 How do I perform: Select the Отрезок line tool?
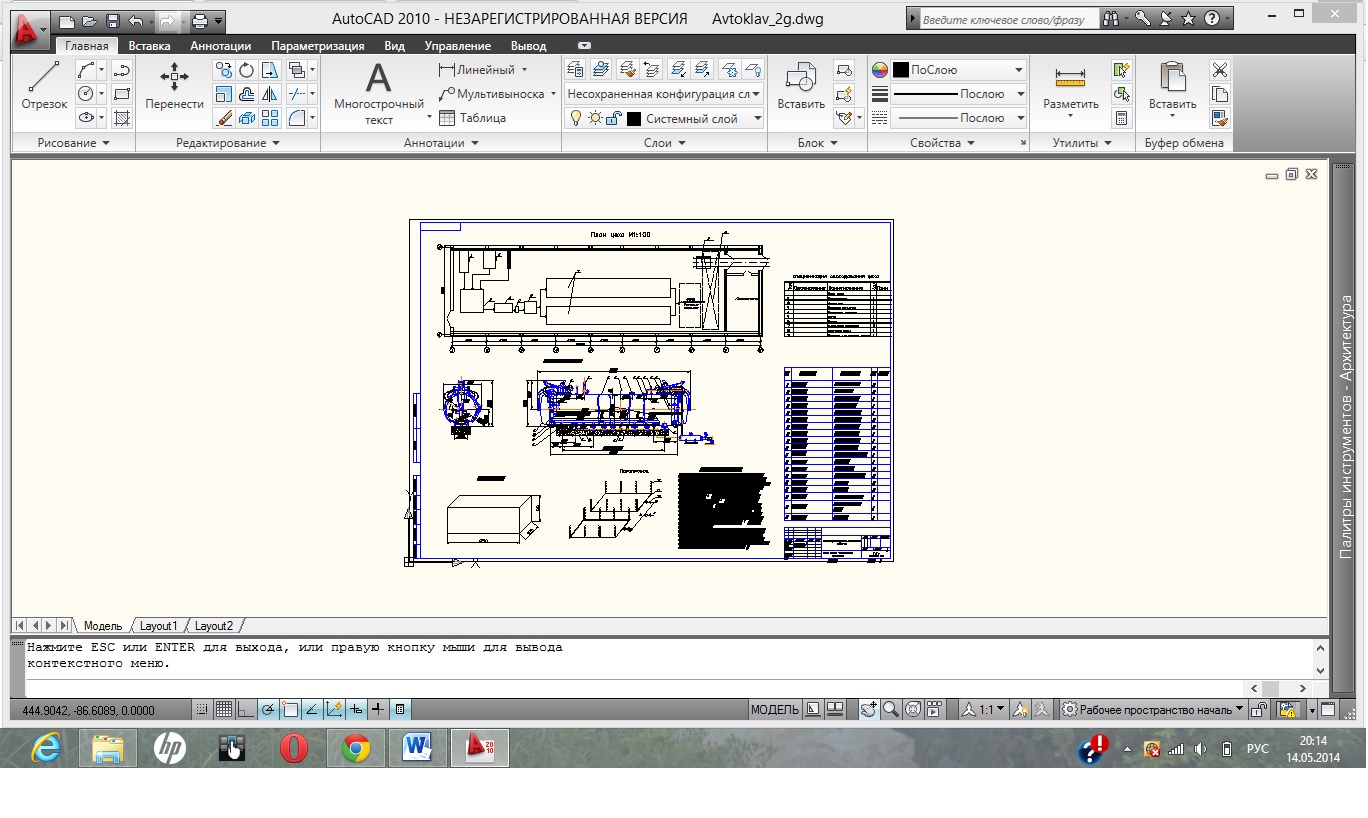(x=44, y=86)
